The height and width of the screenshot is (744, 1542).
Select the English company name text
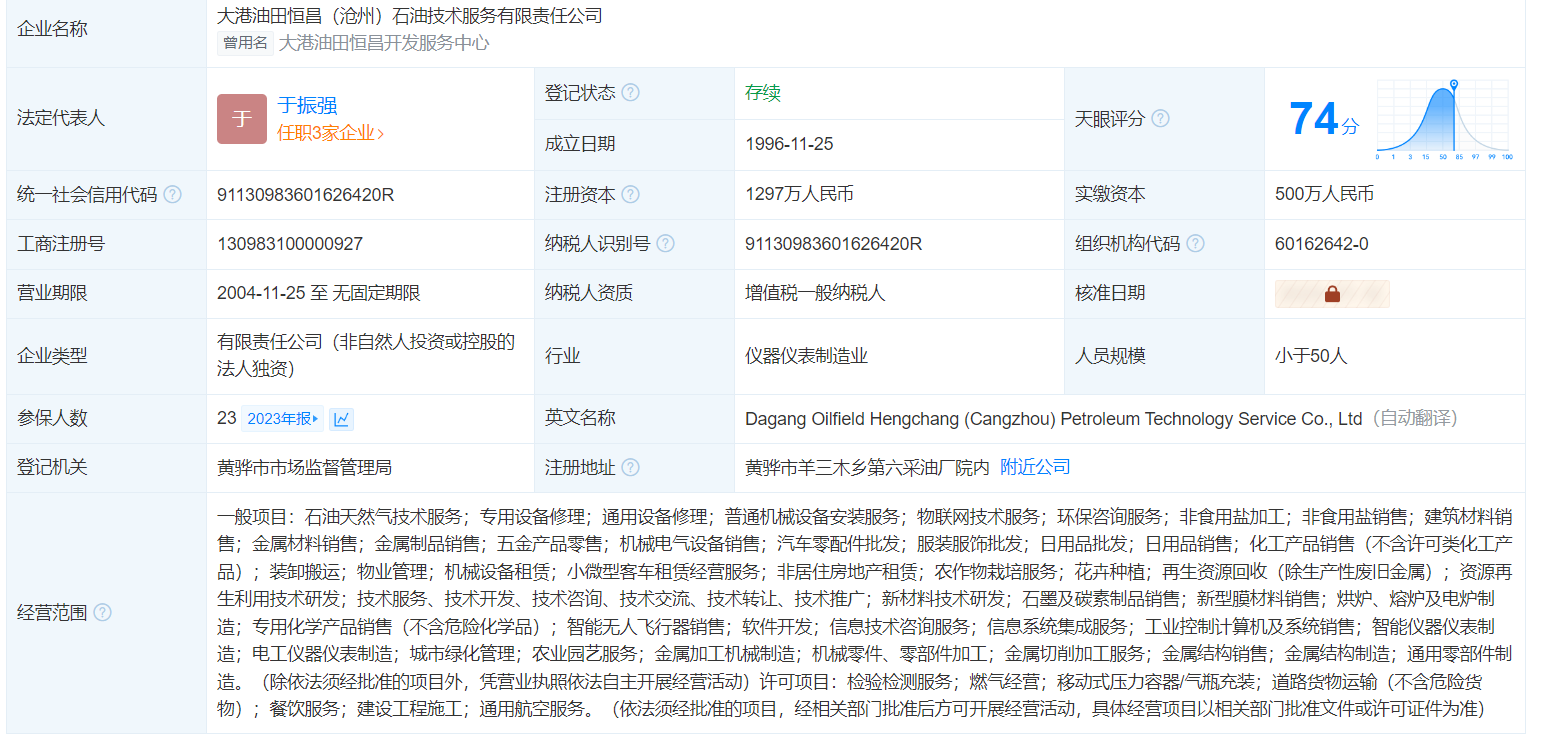click(x=1054, y=419)
